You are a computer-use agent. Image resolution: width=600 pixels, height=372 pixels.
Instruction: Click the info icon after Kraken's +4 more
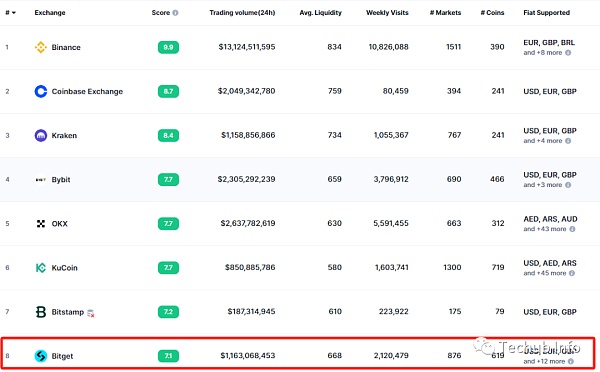click(x=568, y=141)
